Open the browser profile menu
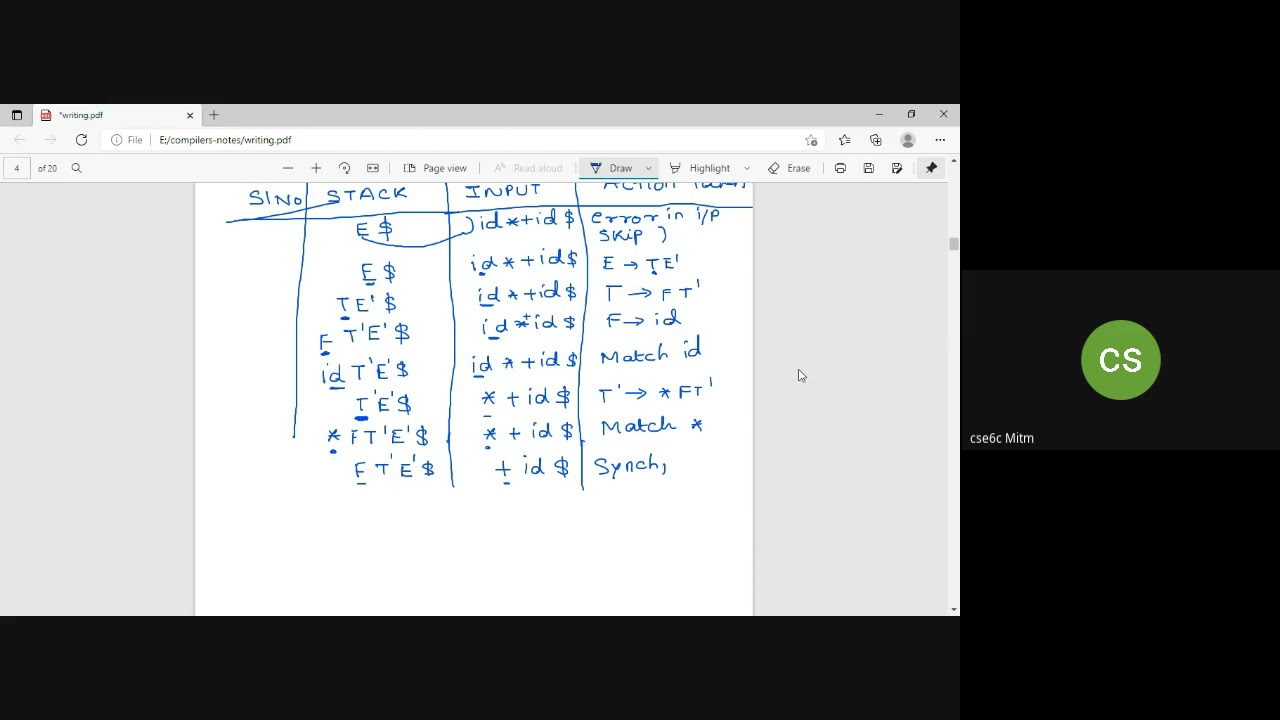 coord(908,140)
